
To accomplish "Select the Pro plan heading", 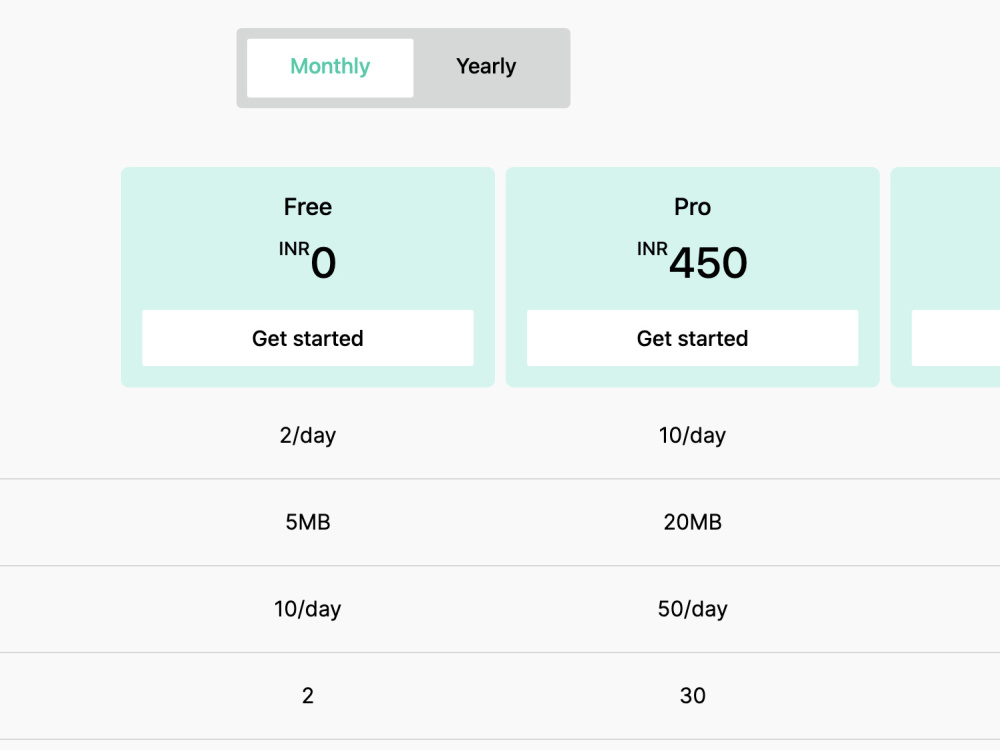I will (x=692, y=207).
